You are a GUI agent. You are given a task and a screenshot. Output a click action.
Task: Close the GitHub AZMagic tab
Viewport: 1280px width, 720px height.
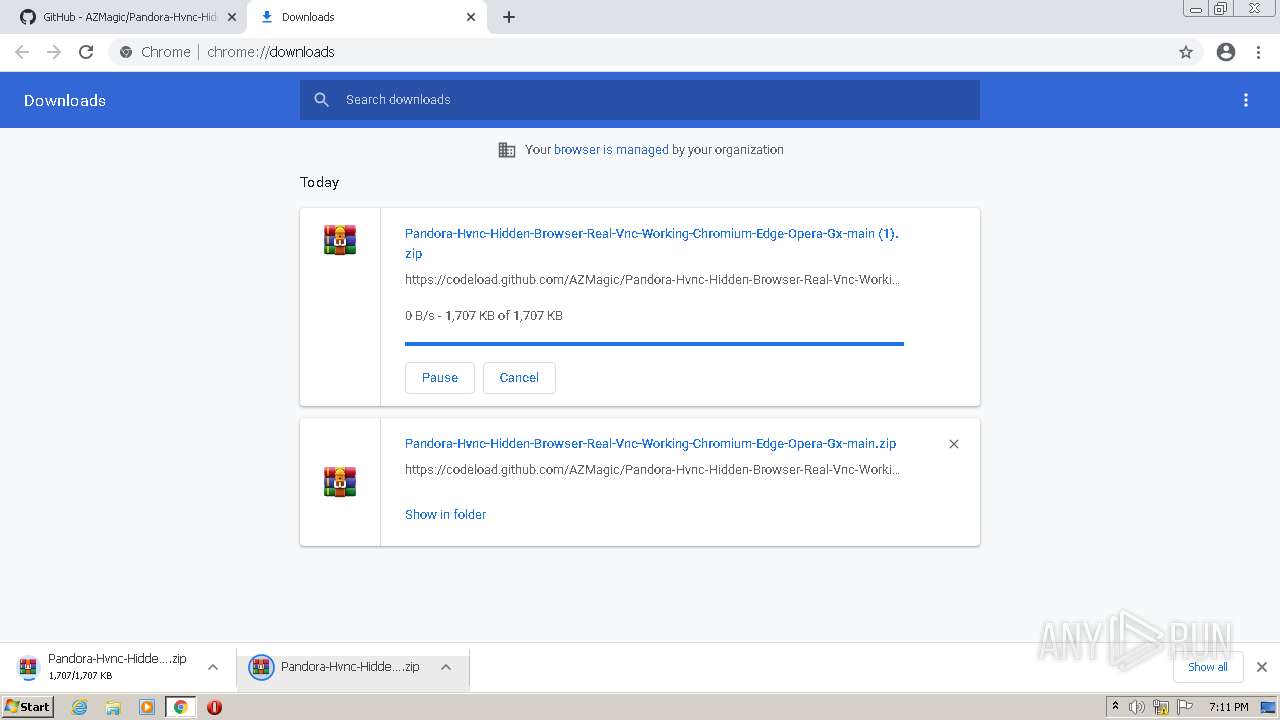[232, 17]
